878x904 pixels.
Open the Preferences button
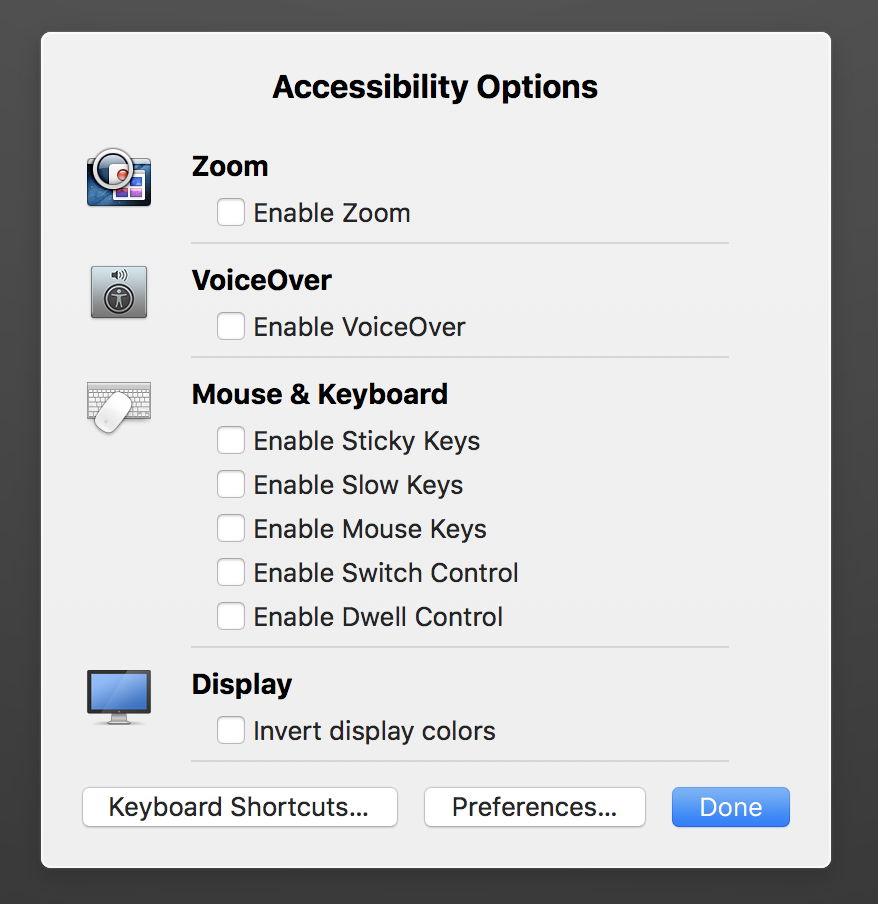pyautogui.click(x=534, y=807)
